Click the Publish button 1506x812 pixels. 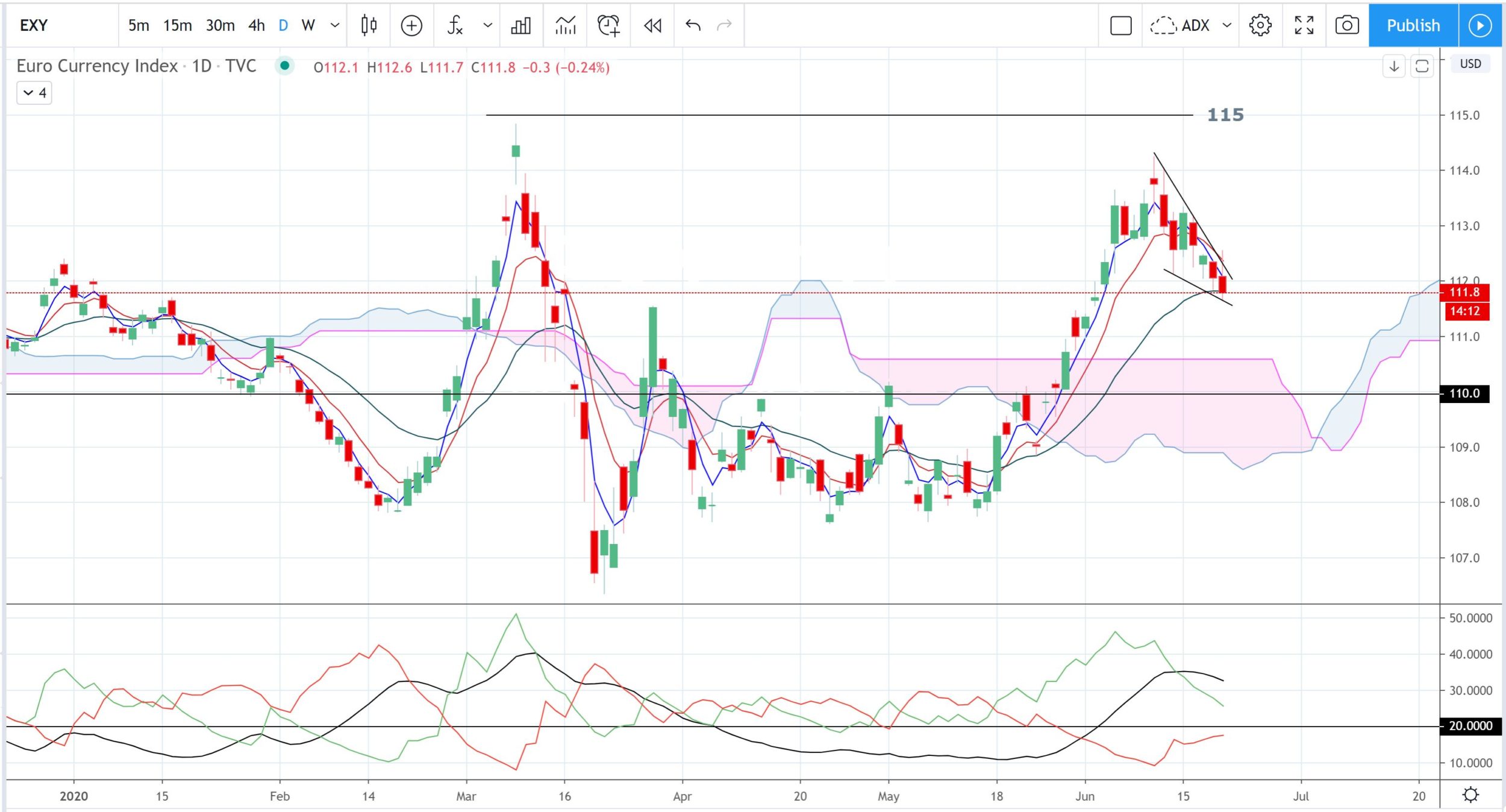pyautogui.click(x=1413, y=25)
